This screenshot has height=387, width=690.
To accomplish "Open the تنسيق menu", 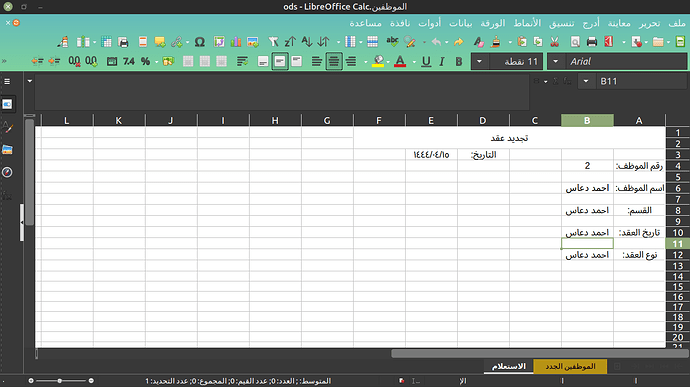I will 562,23.
